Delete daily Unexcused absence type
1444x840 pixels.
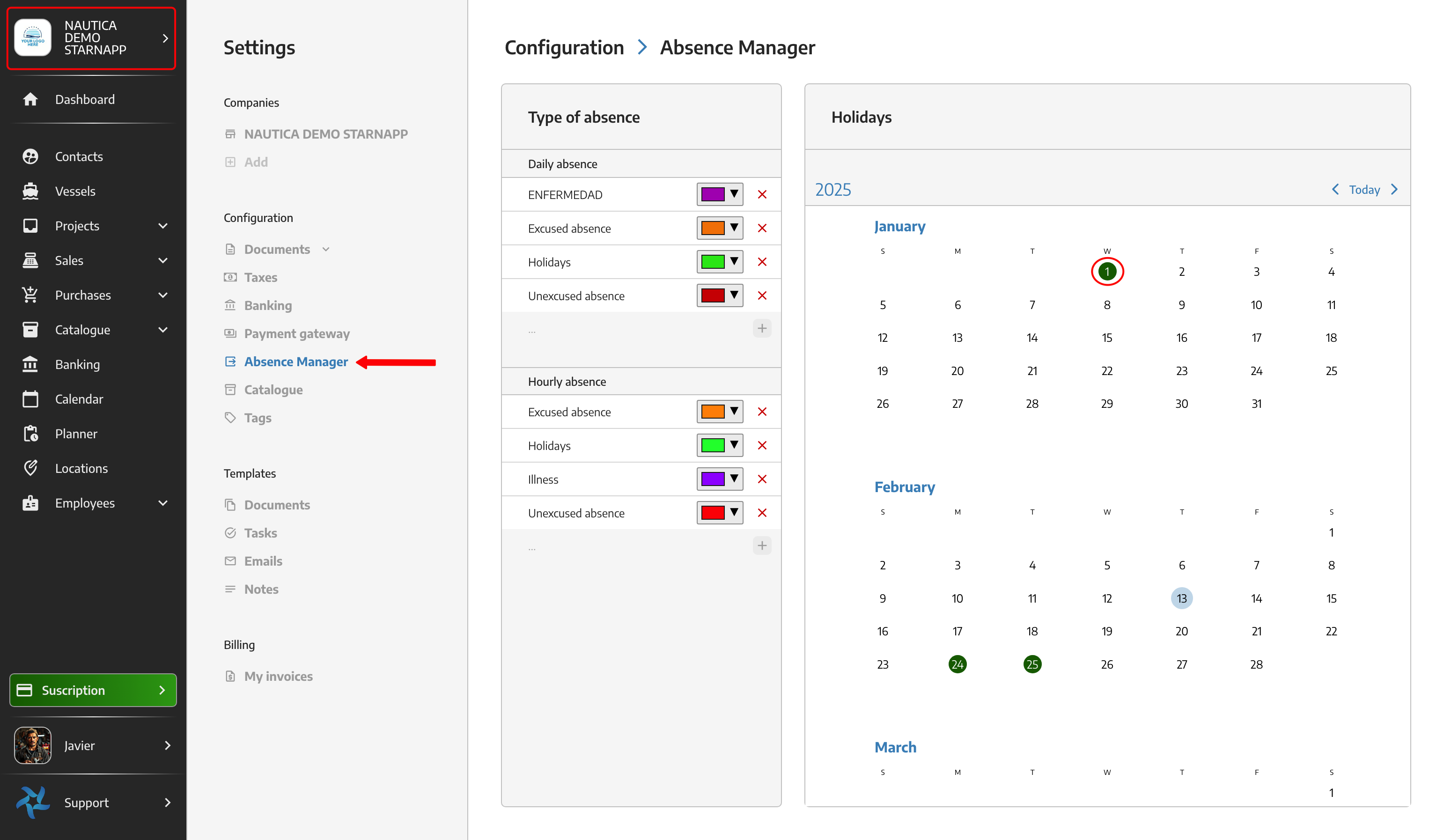(762, 295)
